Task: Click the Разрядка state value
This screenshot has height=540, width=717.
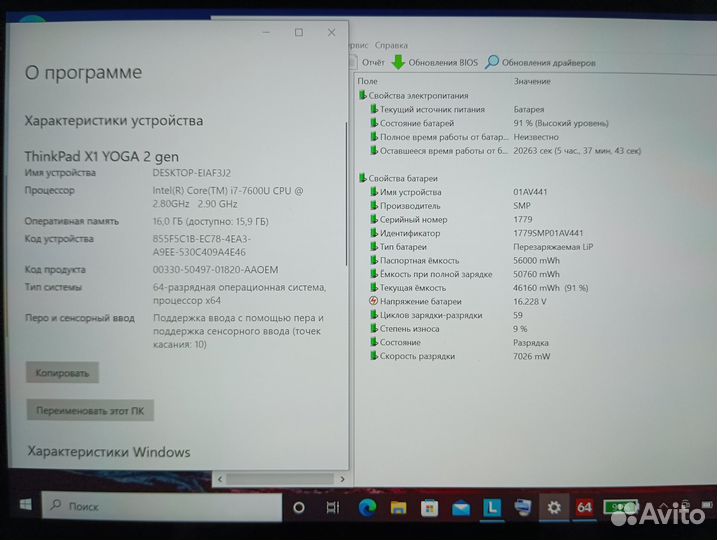Action: pyautogui.click(x=530, y=342)
